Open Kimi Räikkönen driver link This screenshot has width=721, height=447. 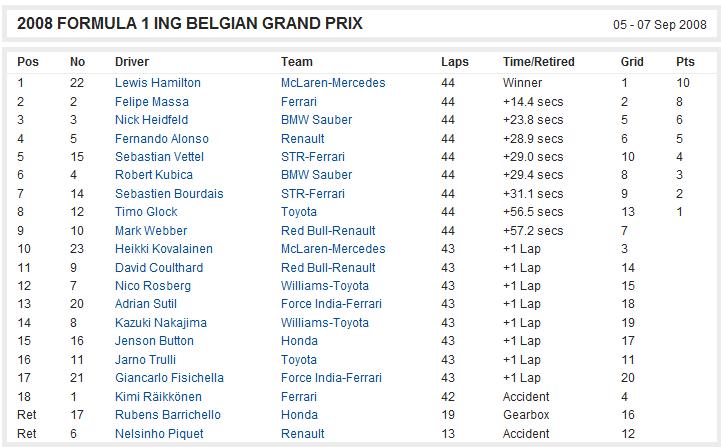coord(158,396)
